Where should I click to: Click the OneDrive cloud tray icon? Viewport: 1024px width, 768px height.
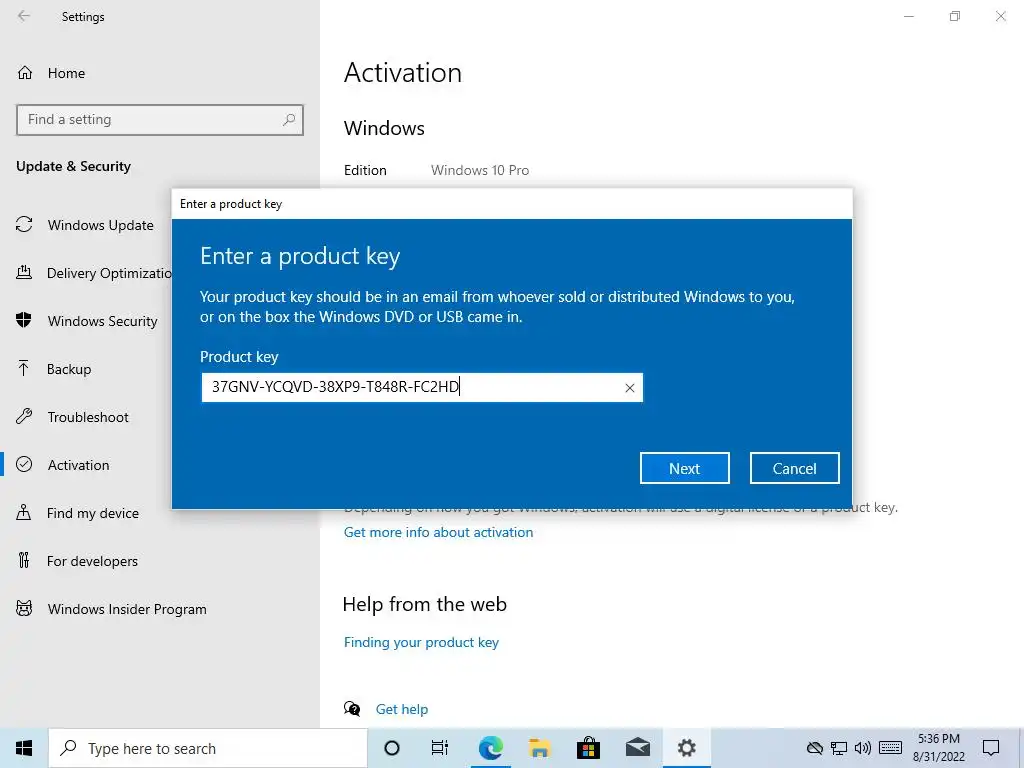coord(814,748)
